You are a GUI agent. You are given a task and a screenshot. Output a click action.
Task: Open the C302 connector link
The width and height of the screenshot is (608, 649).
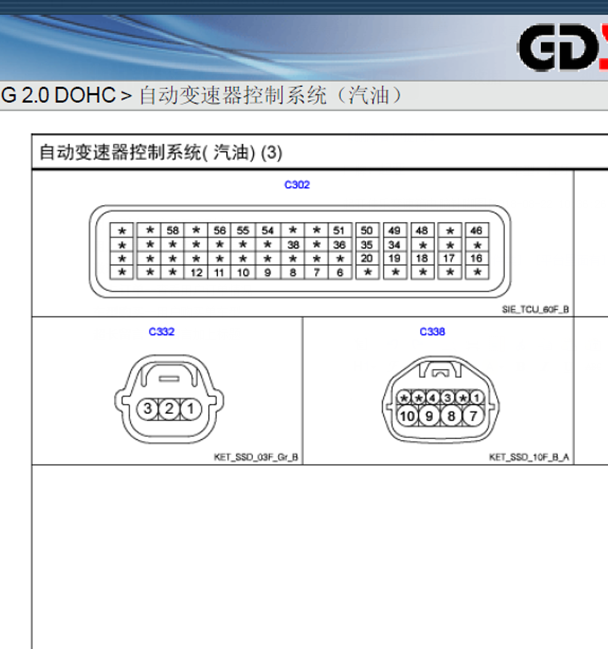(297, 185)
